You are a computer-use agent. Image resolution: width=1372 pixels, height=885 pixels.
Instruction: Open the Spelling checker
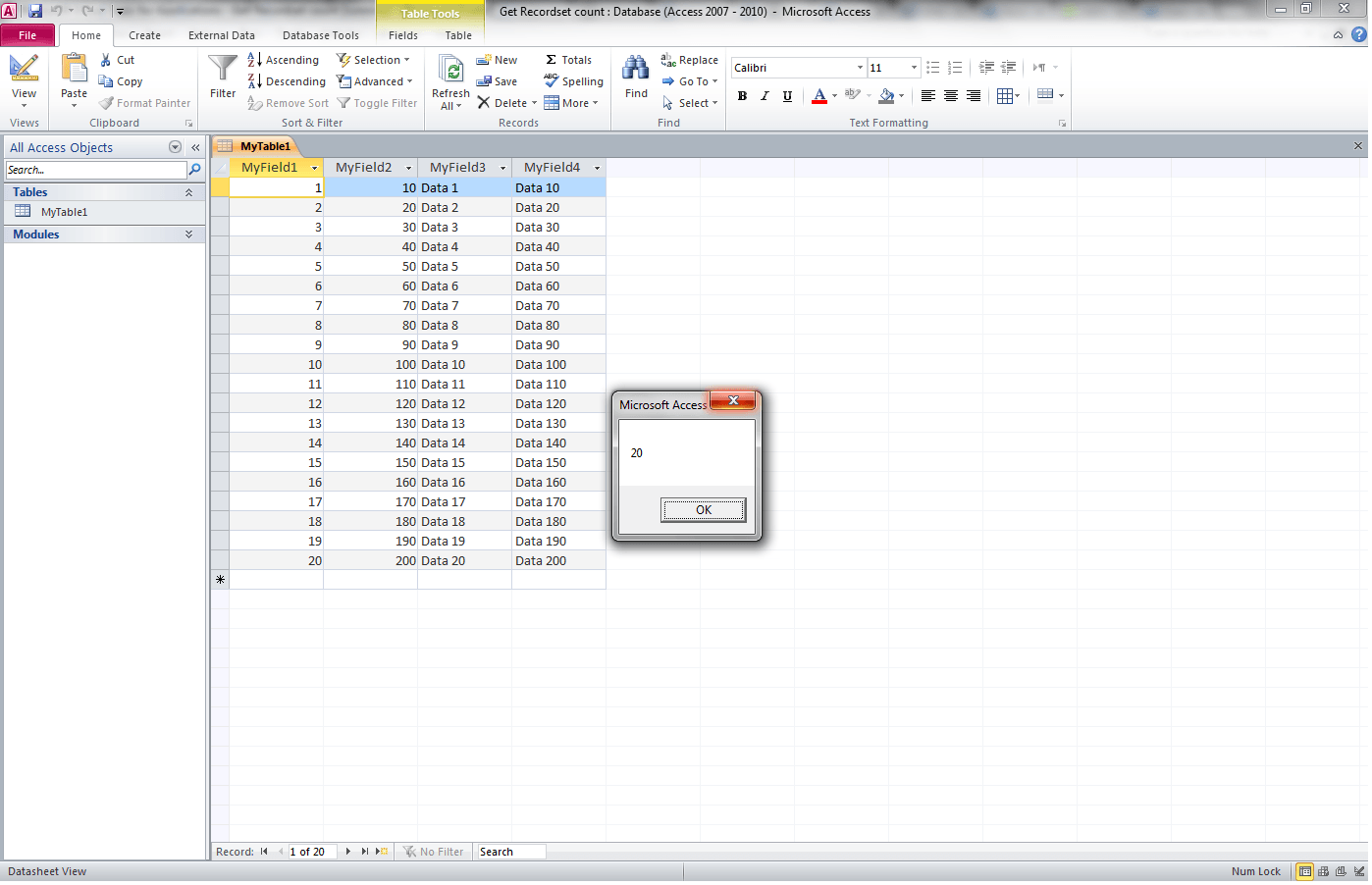coord(573,81)
